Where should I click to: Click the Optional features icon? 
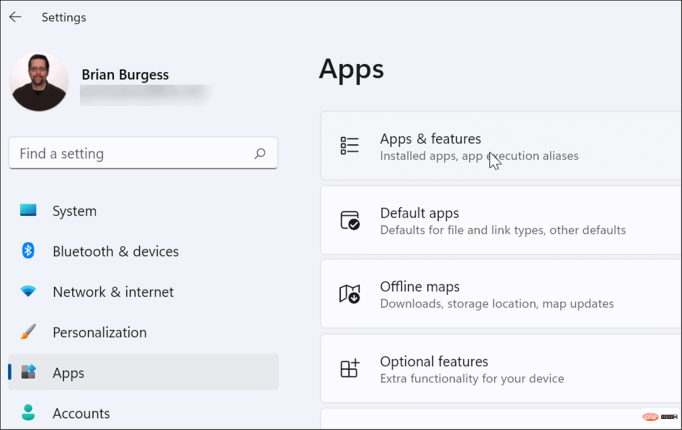[x=350, y=368]
